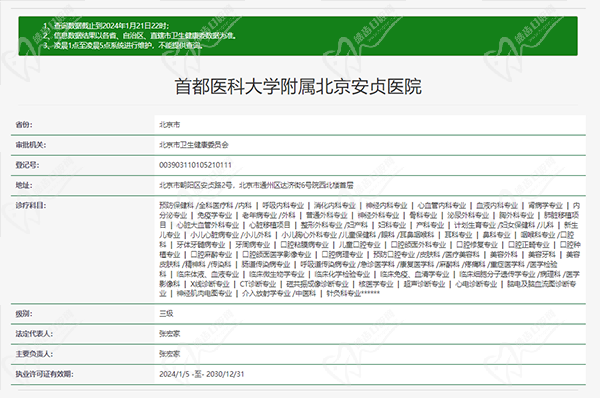This screenshot has width=600, height=398.
Task: Click the 登记号 row label
Action: coord(27,165)
